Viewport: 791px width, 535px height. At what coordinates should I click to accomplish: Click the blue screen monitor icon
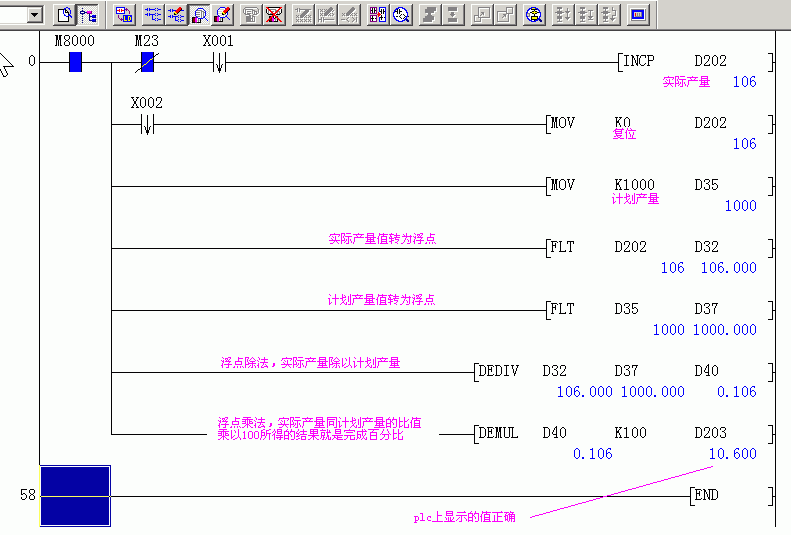click(638, 15)
